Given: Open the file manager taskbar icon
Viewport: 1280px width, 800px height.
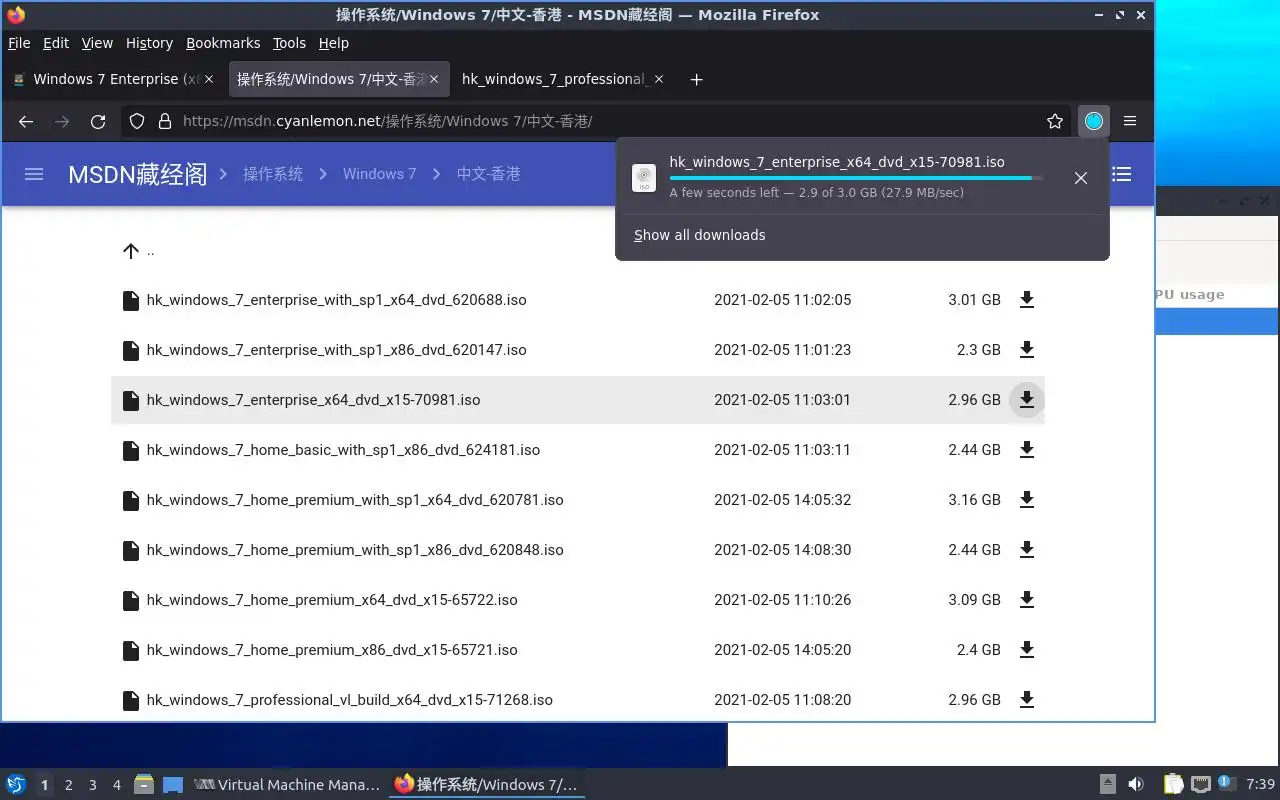Looking at the screenshot, I should click(x=144, y=785).
